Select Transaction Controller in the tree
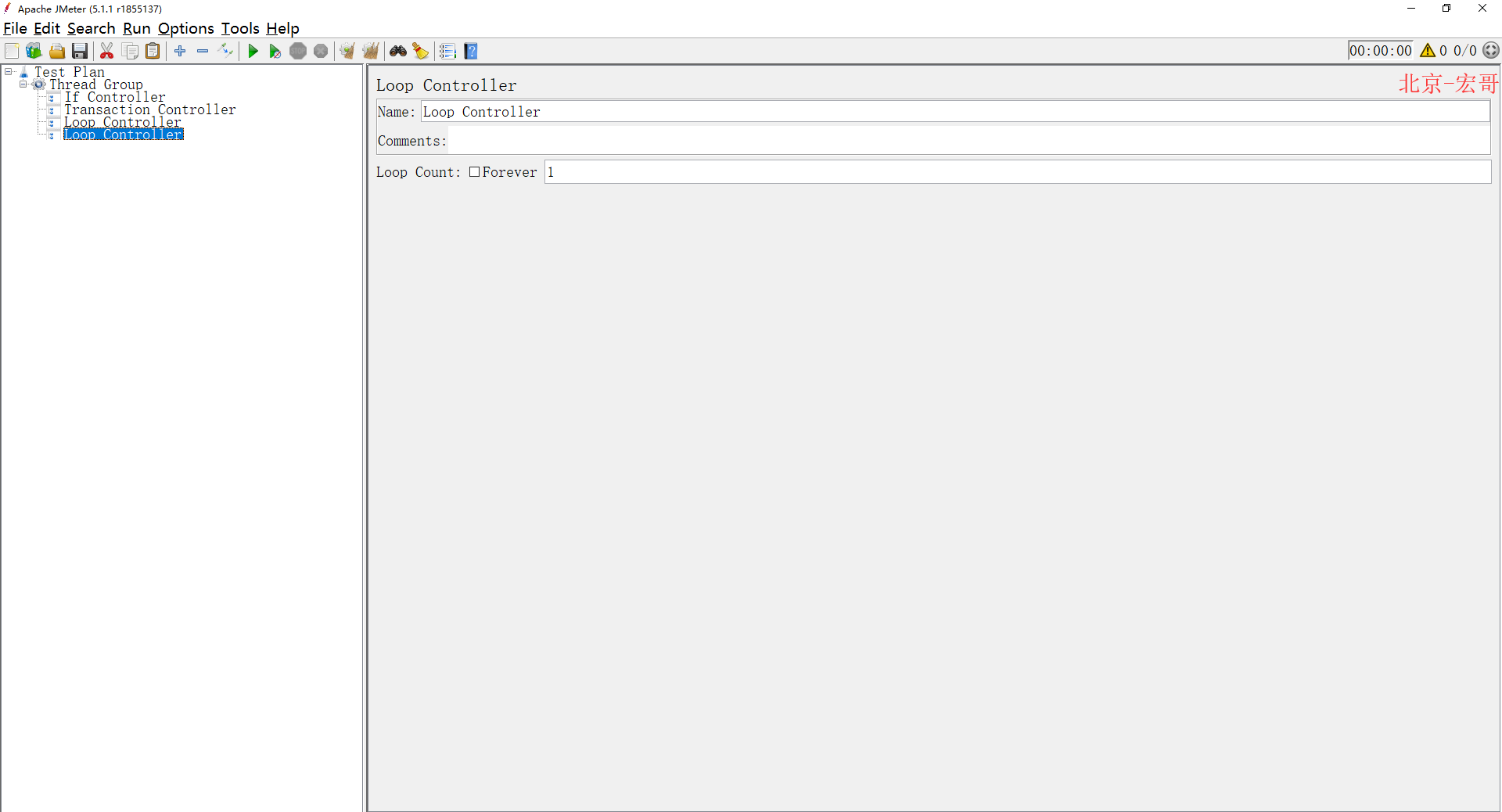1502x812 pixels. (149, 110)
